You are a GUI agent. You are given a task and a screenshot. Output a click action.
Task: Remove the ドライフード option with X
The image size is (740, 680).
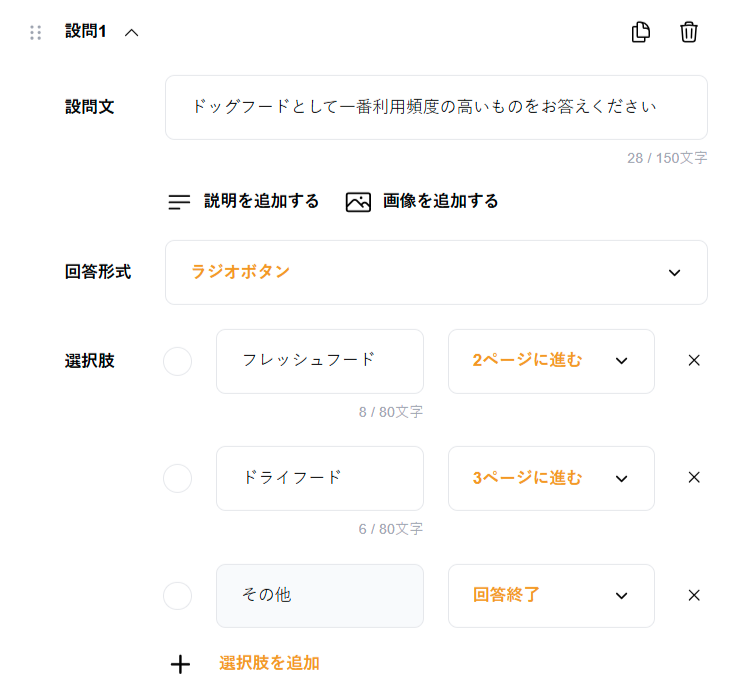(x=694, y=477)
